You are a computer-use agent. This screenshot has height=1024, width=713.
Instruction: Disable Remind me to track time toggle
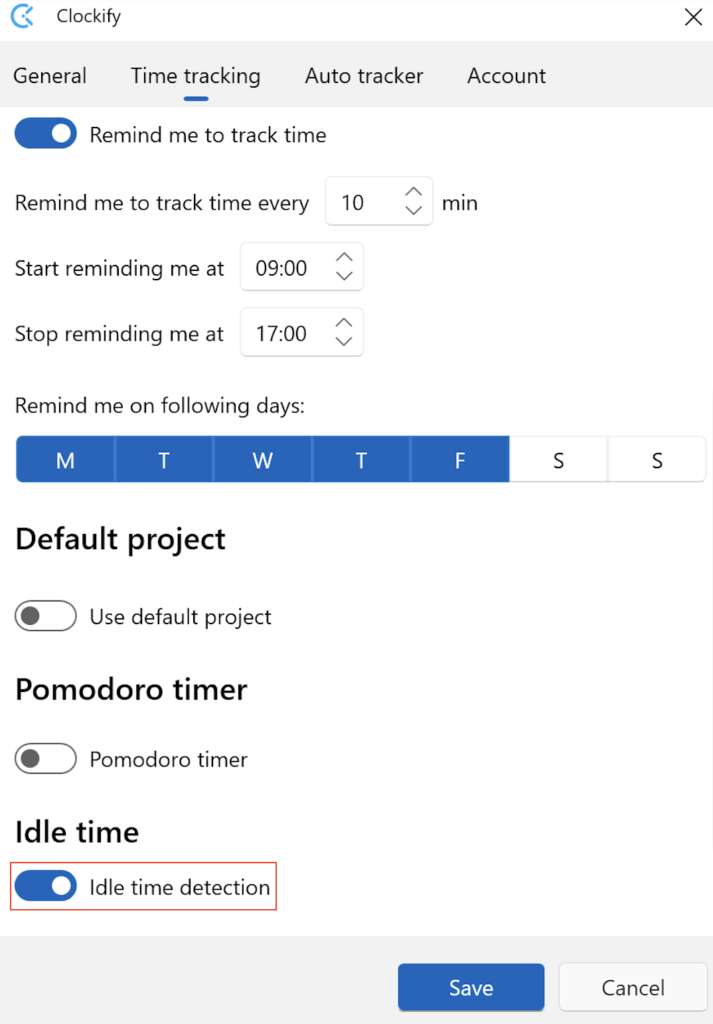pos(46,133)
